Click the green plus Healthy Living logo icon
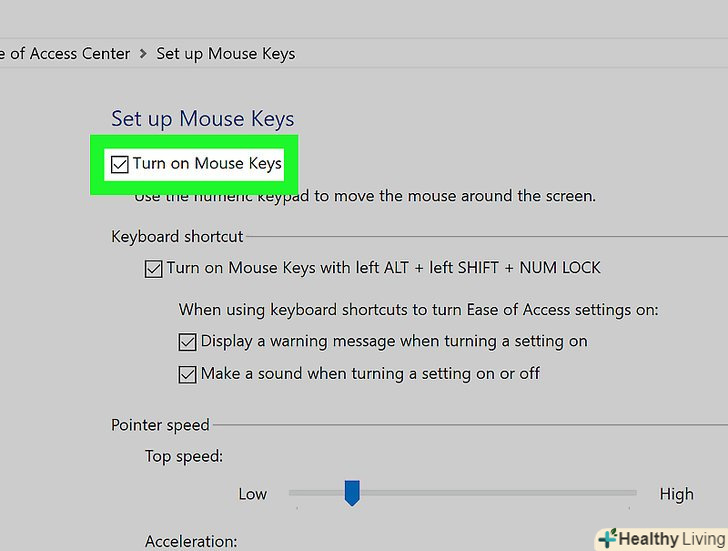The height and width of the screenshot is (551, 728). pyautogui.click(x=607, y=539)
